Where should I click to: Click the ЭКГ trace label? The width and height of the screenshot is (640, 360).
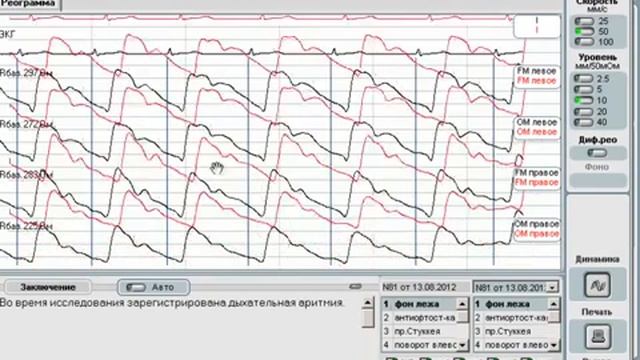coord(7,35)
